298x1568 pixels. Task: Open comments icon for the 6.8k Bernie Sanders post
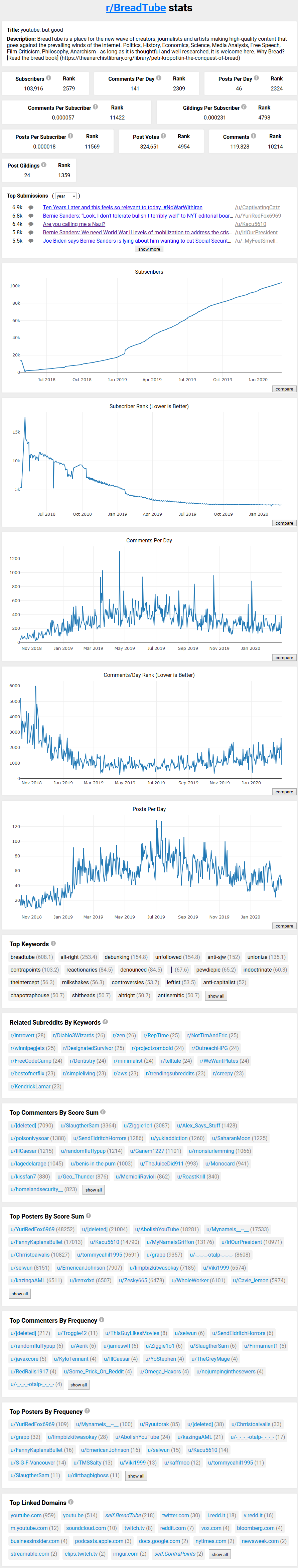pos(31,216)
